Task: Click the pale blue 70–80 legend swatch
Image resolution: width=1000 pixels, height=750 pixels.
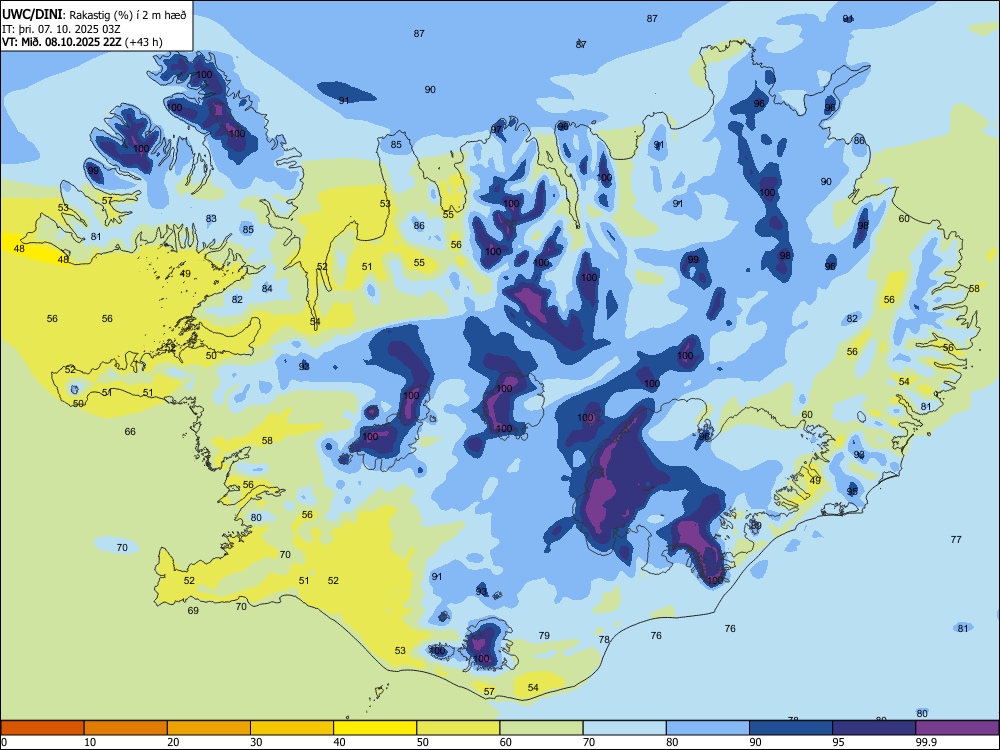Action: click(624, 728)
